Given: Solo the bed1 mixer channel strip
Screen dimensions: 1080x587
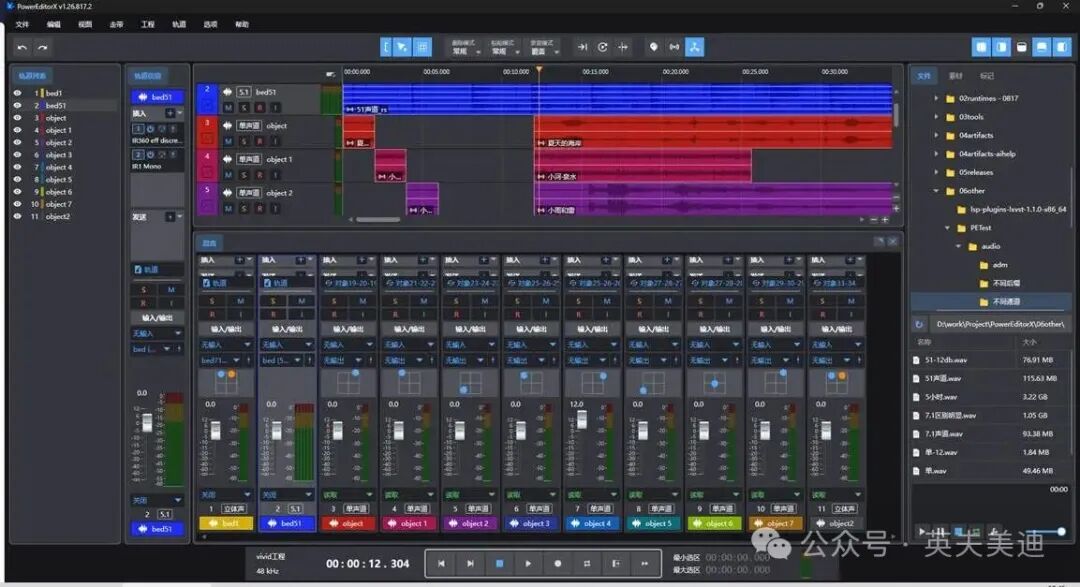Looking at the screenshot, I should [x=212, y=301].
